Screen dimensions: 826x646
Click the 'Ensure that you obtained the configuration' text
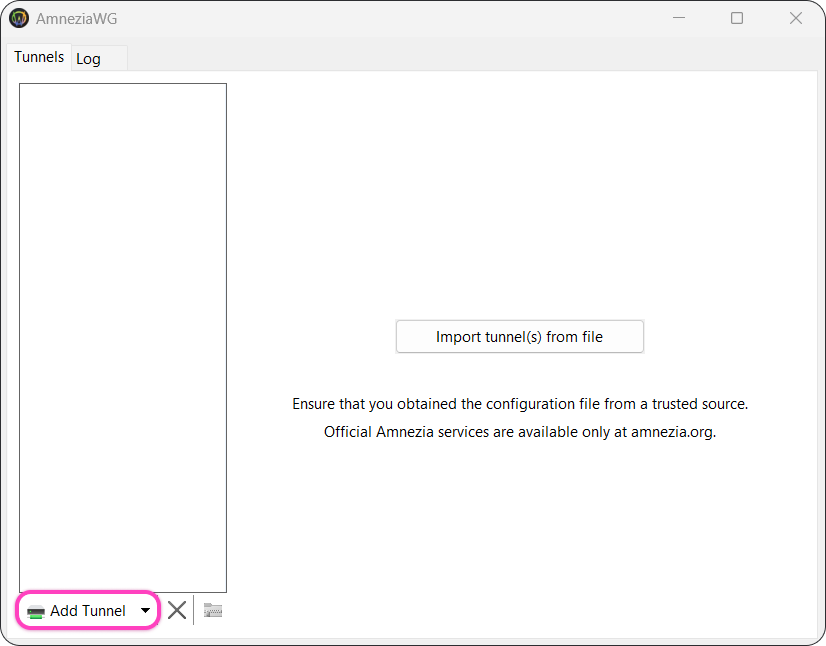519,404
